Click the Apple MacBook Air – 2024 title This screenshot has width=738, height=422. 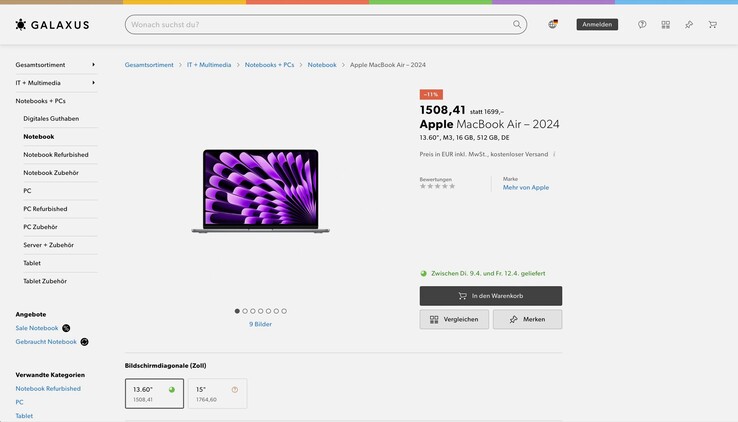[489, 124]
